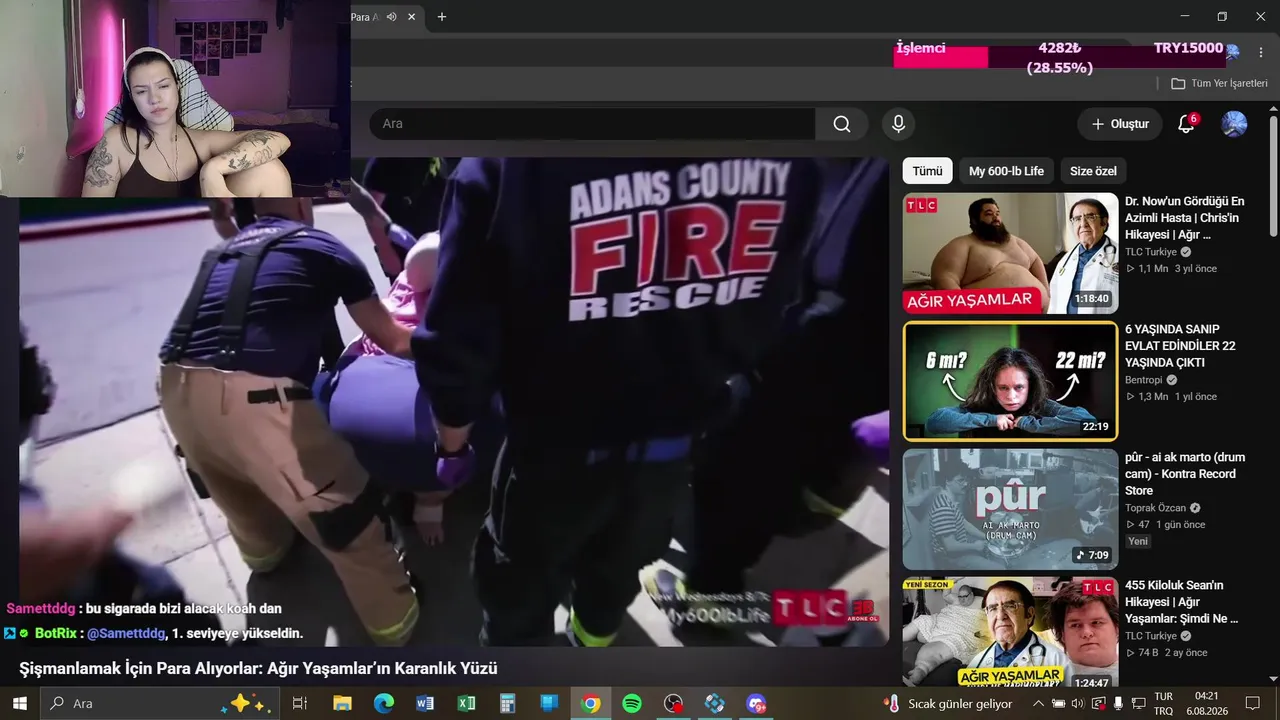This screenshot has height=720, width=1280.
Task: Open the YouTube account avatar menu
Action: (x=1234, y=124)
